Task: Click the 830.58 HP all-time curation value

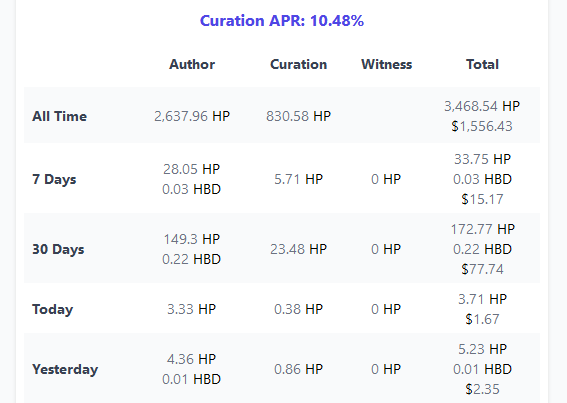Action: pyautogui.click(x=298, y=116)
